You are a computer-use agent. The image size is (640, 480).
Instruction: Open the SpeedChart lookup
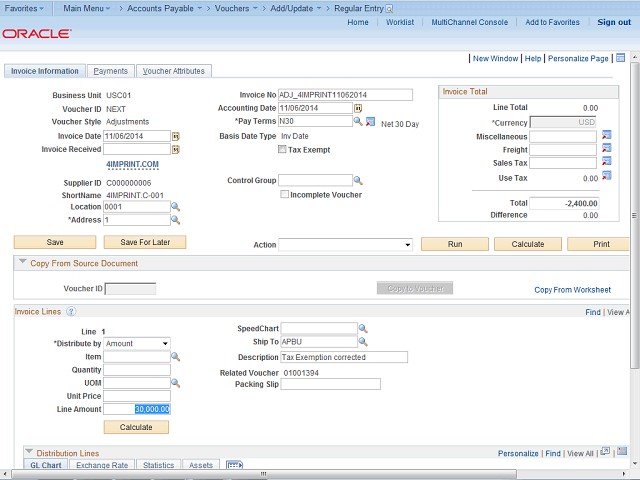tap(363, 328)
